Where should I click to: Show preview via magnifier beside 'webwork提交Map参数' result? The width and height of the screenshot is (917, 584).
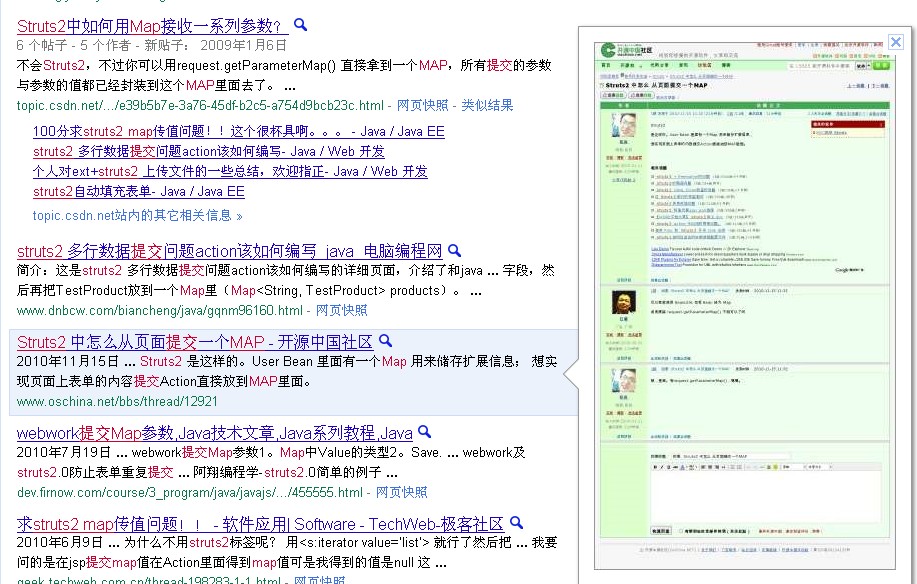pos(425,432)
